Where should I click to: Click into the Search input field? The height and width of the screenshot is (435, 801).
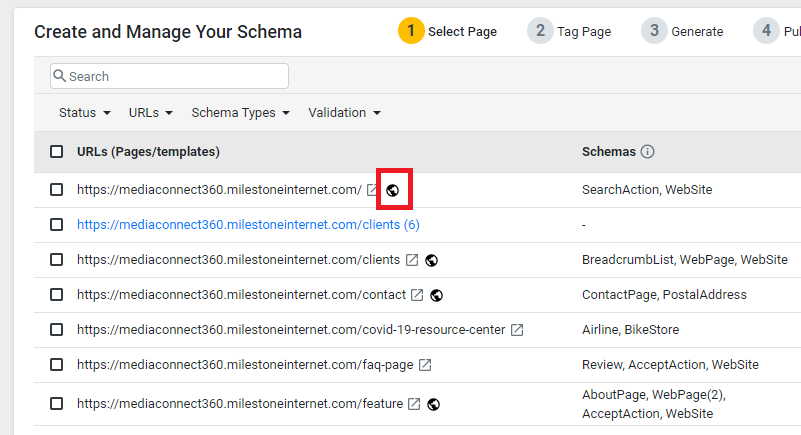[x=169, y=76]
